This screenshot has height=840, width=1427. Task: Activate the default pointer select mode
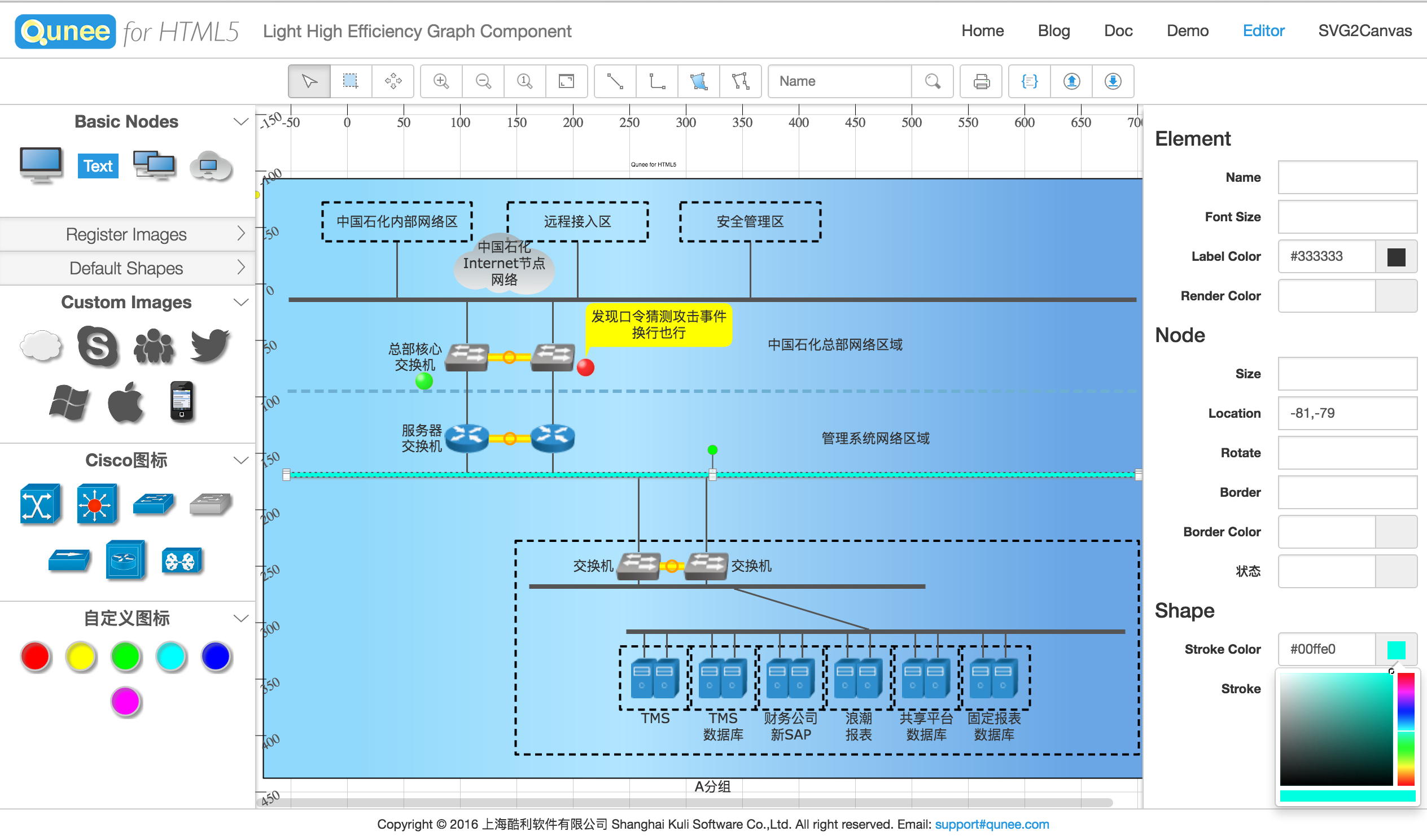pos(309,81)
